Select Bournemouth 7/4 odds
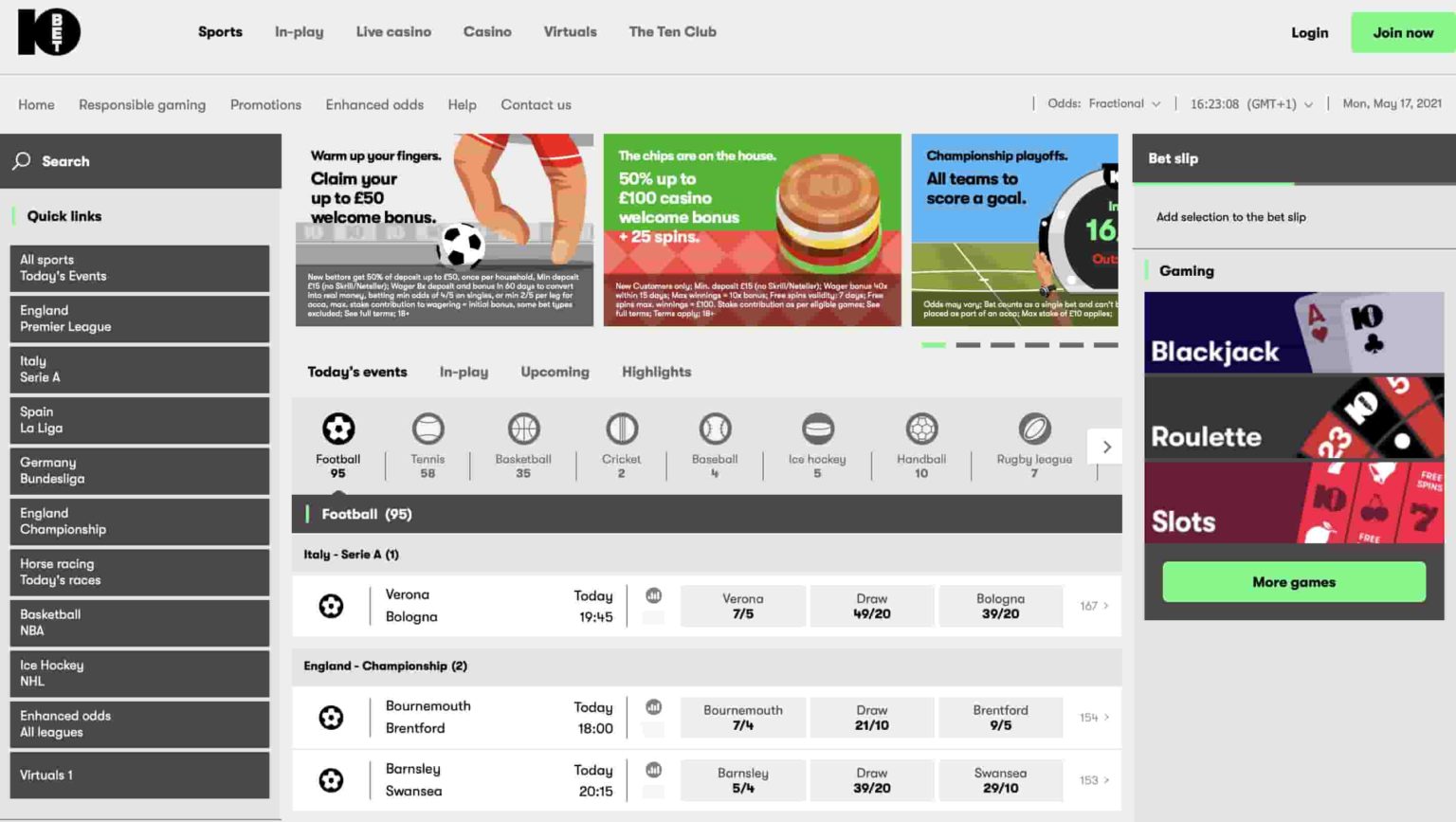1456x822 pixels. click(743, 718)
